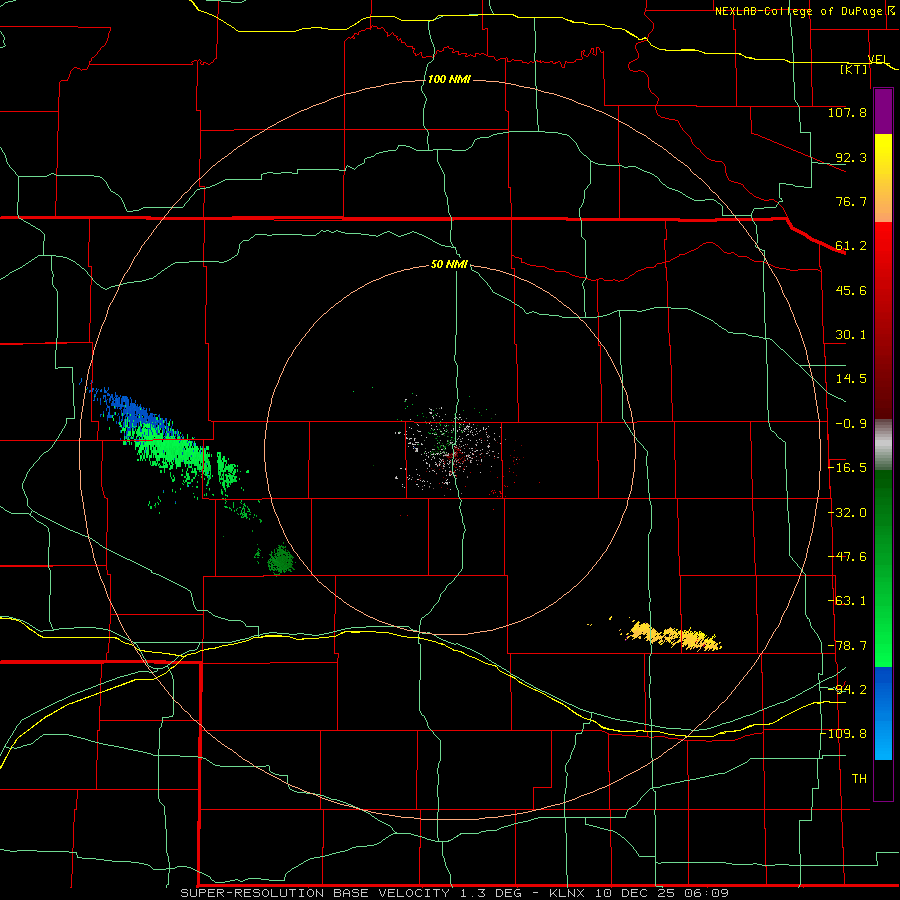Select the 76.7 scale value
Image resolution: width=900 pixels, height=900 pixels.
click(851, 201)
